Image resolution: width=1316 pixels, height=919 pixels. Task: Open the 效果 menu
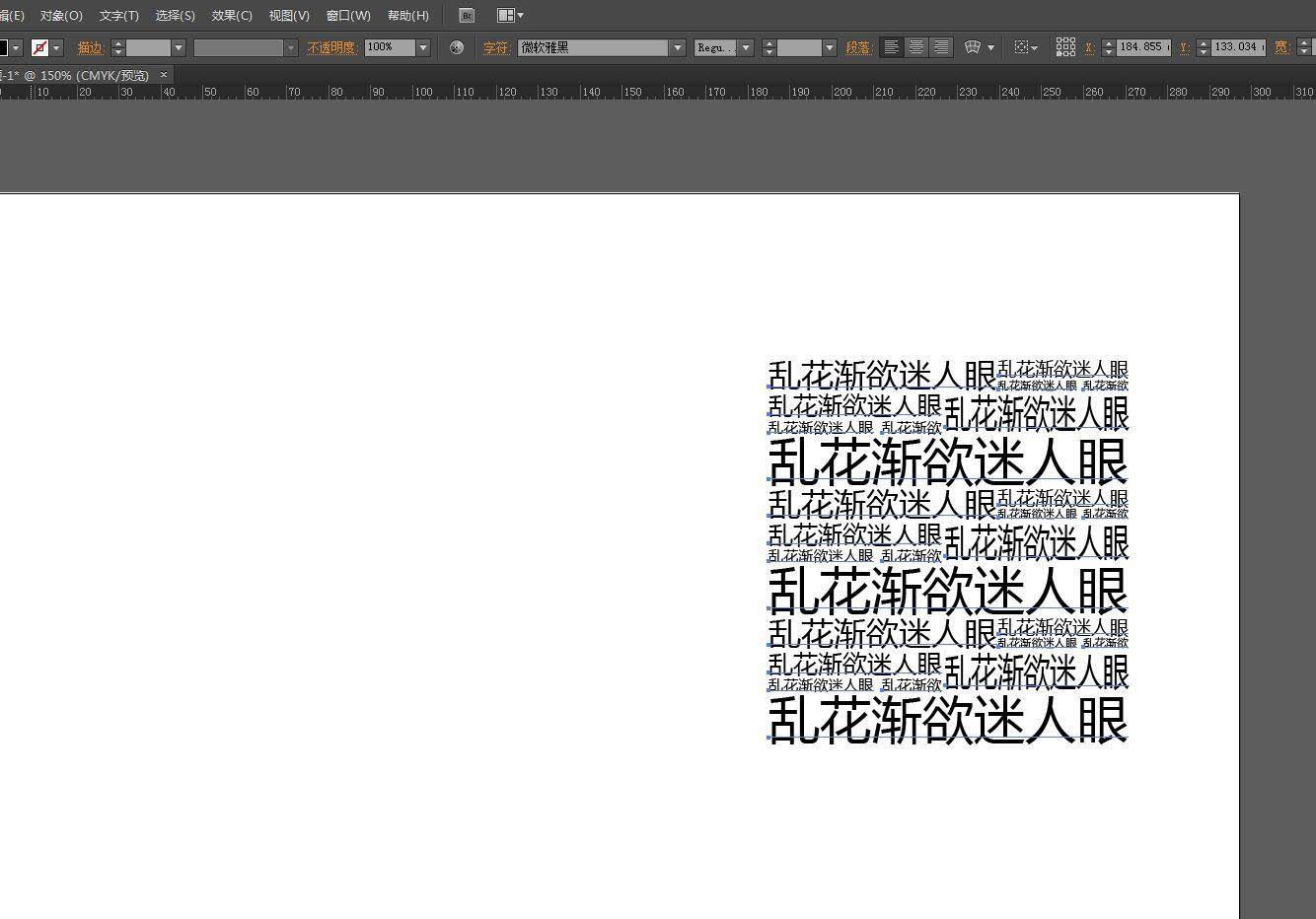click(x=231, y=15)
